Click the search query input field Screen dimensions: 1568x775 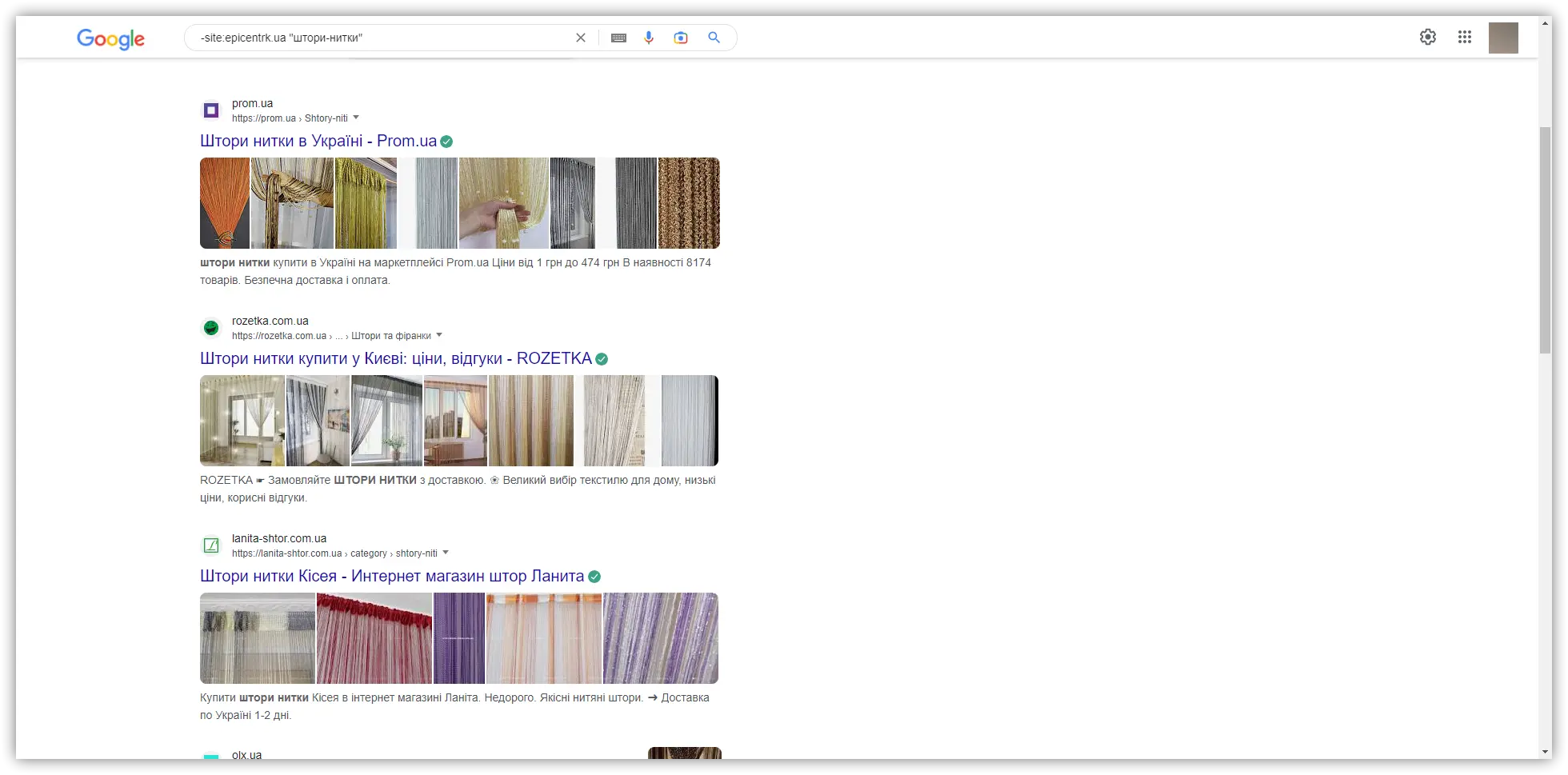(x=384, y=38)
